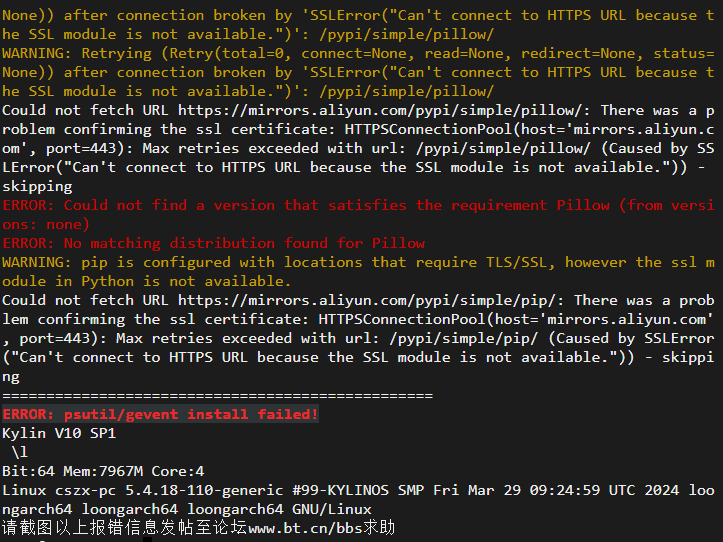
Task: Click the #99-KYLINOS kernel build text
Action: click(x=340, y=490)
